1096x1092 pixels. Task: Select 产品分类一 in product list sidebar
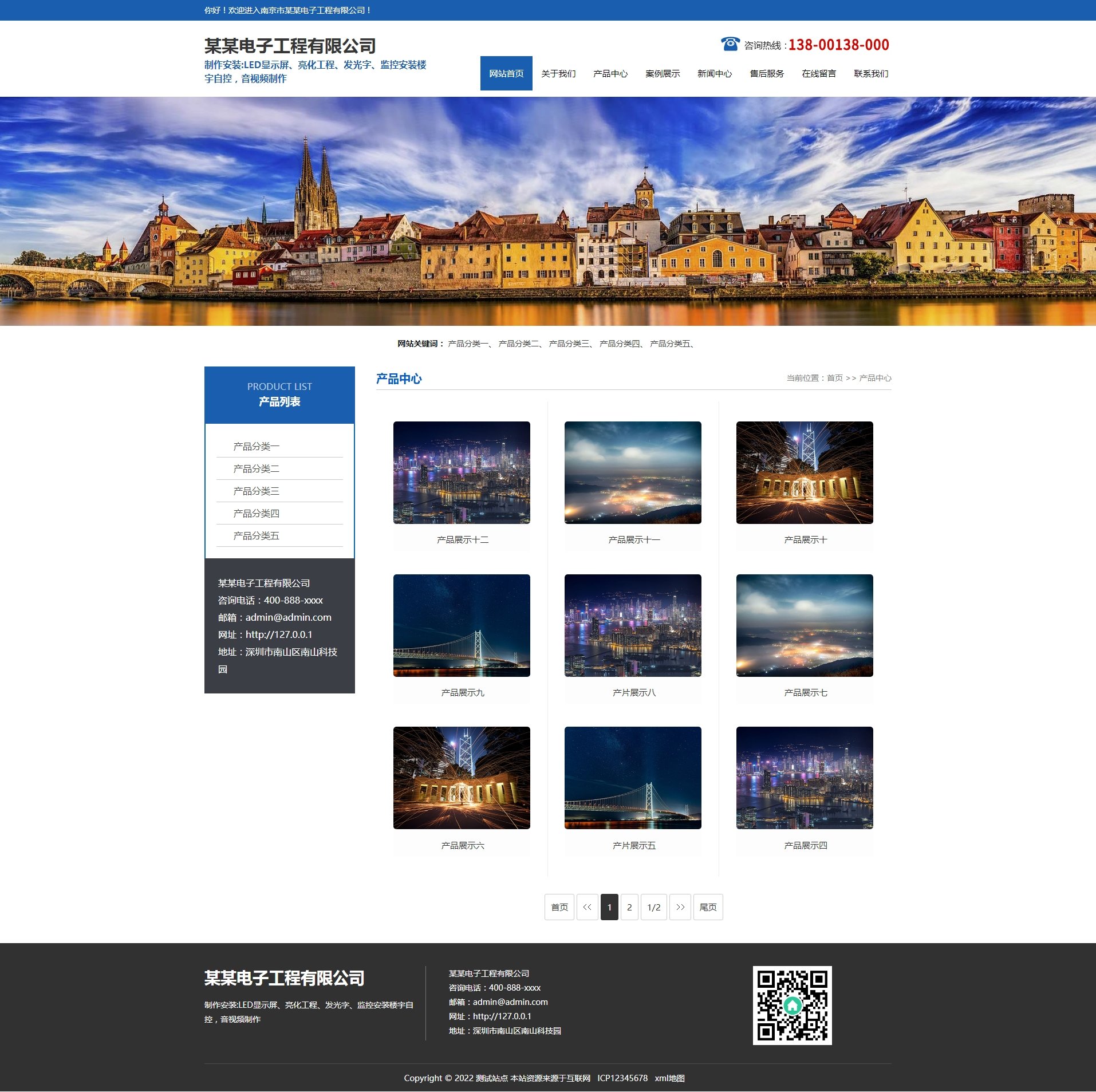tap(256, 446)
